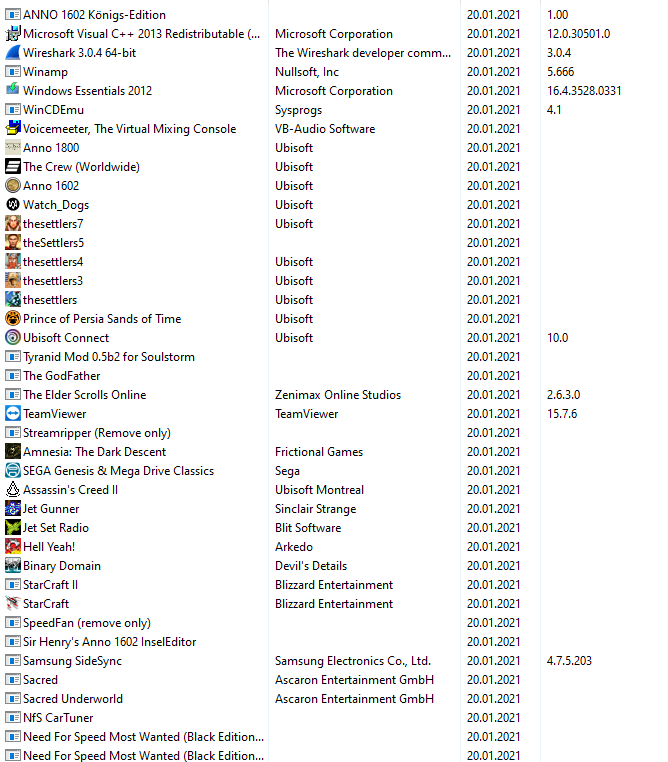Click publisher Blit Software
The height and width of the screenshot is (762, 668).
(x=308, y=527)
